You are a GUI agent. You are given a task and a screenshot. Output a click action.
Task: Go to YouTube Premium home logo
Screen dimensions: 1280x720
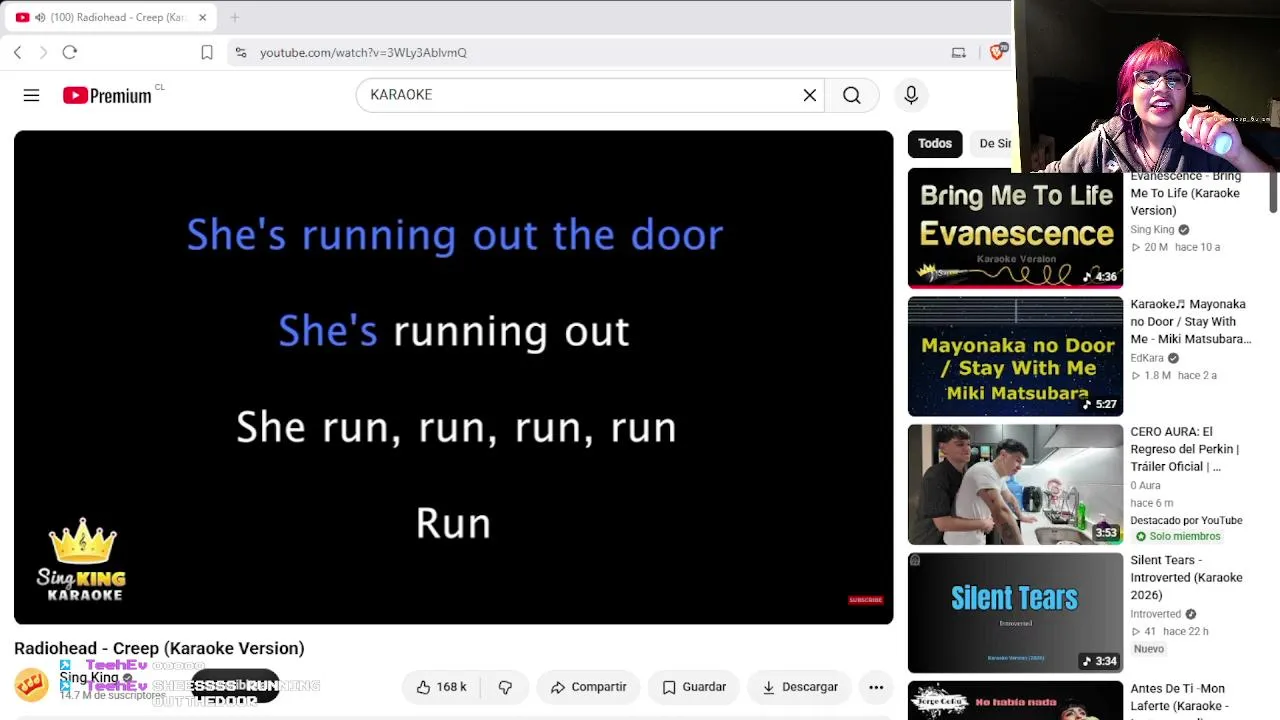(107, 95)
